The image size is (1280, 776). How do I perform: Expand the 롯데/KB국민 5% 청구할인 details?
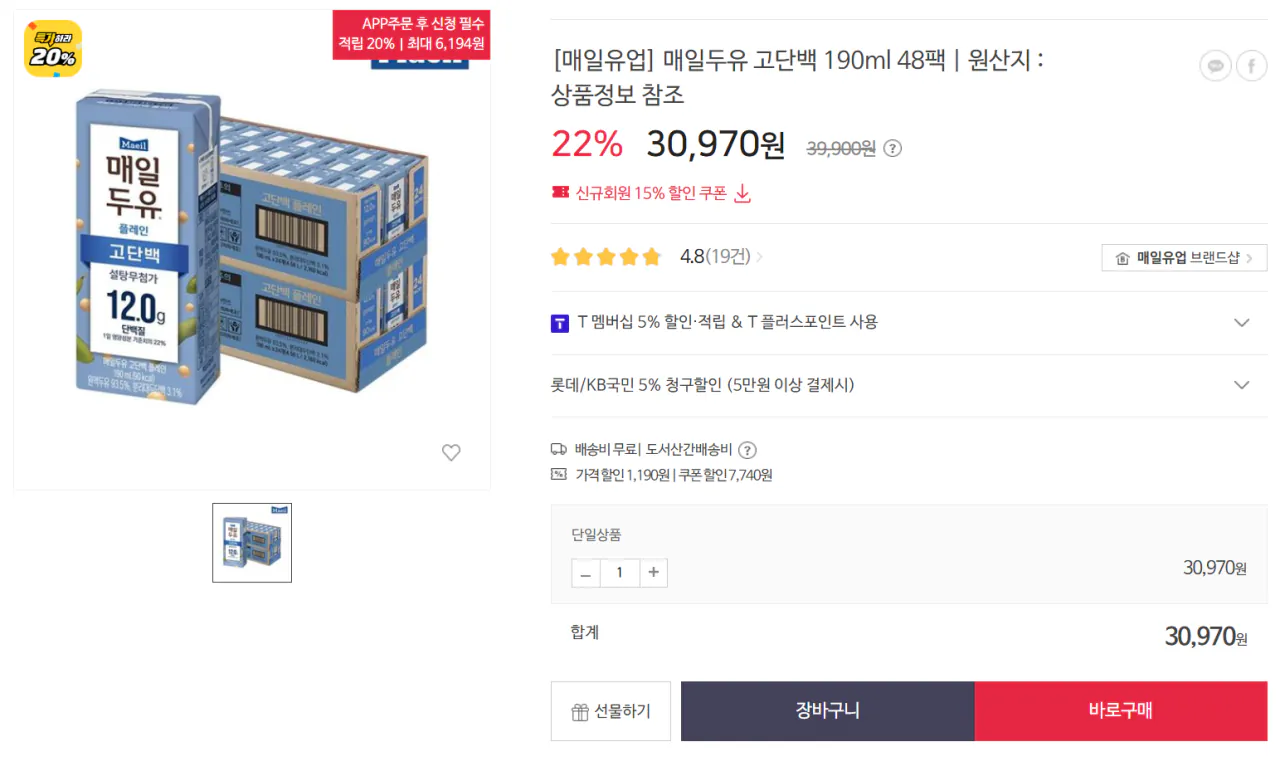[x=1241, y=384]
